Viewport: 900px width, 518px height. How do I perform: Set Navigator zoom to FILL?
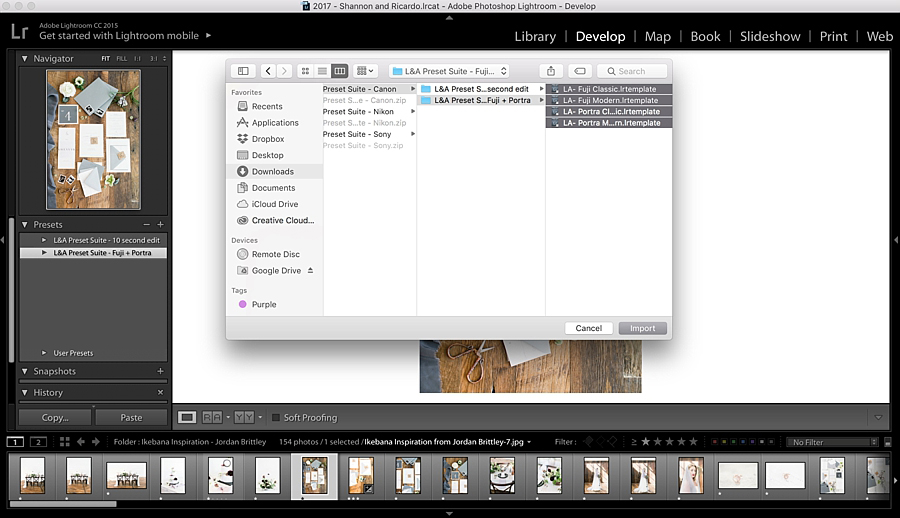[122, 59]
